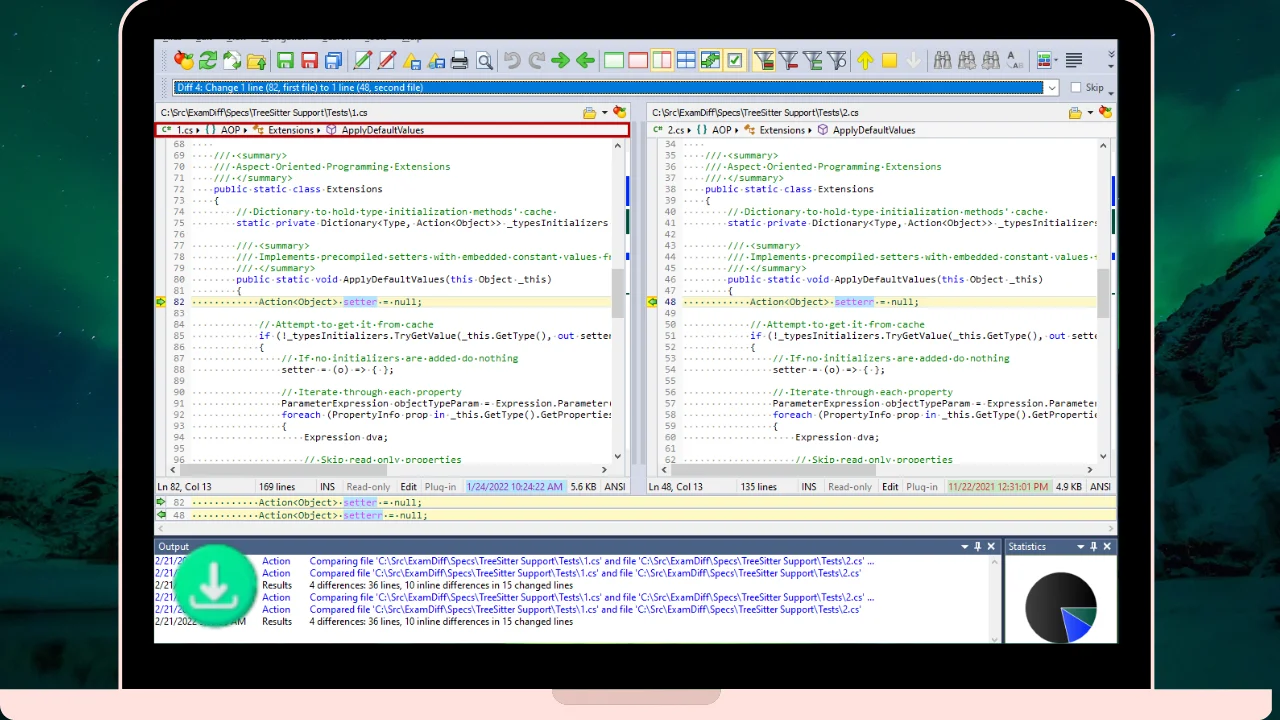
Task: Click the A-AB Replace icon
Action: pos(1015,61)
